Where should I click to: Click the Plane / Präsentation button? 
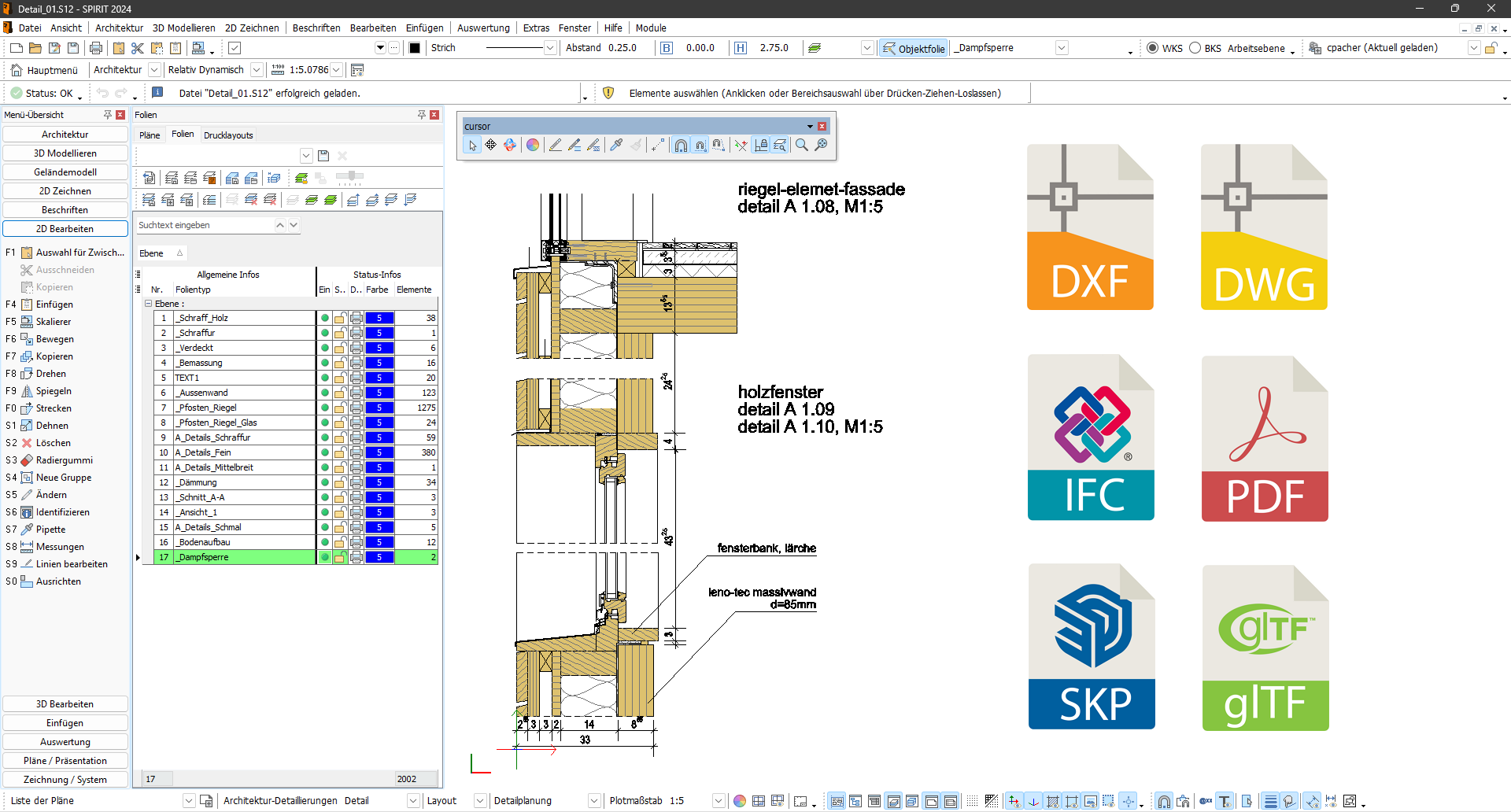point(65,761)
